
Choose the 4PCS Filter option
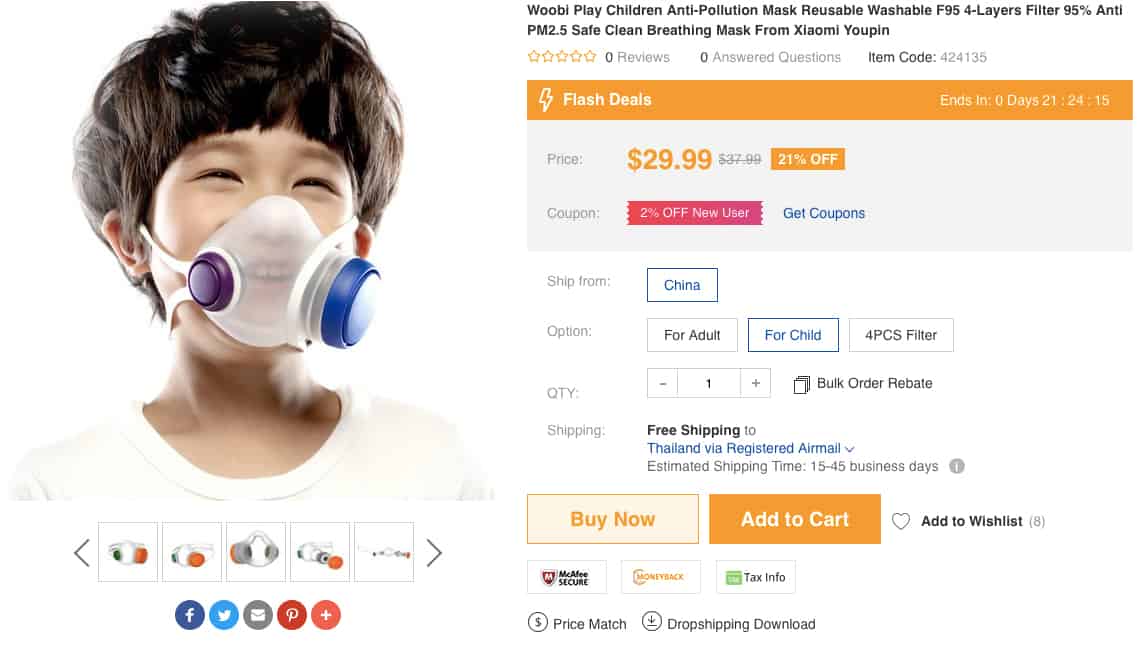[x=901, y=335]
